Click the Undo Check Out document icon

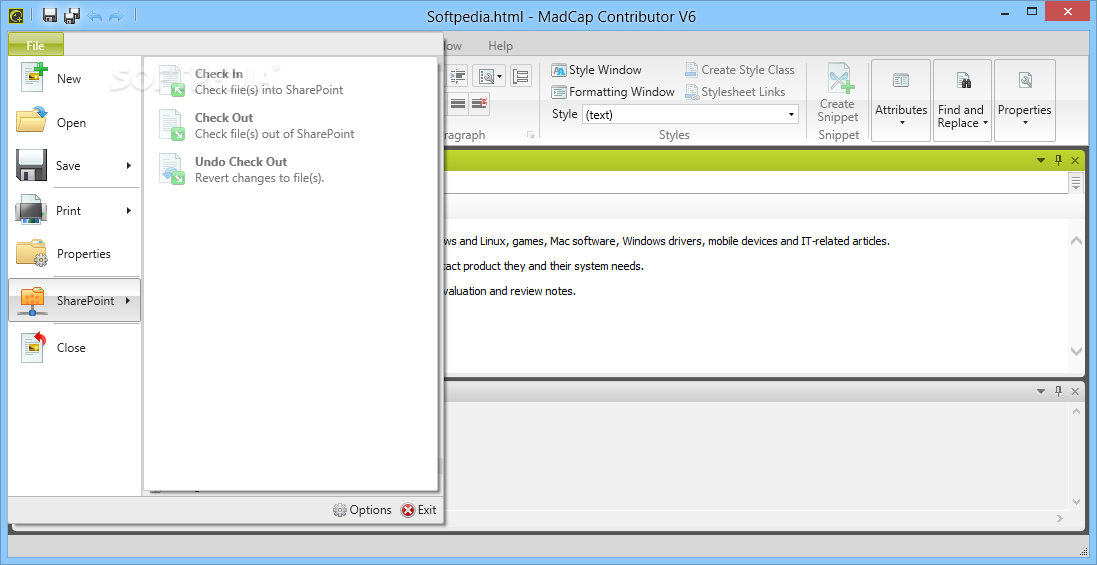click(171, 169)
